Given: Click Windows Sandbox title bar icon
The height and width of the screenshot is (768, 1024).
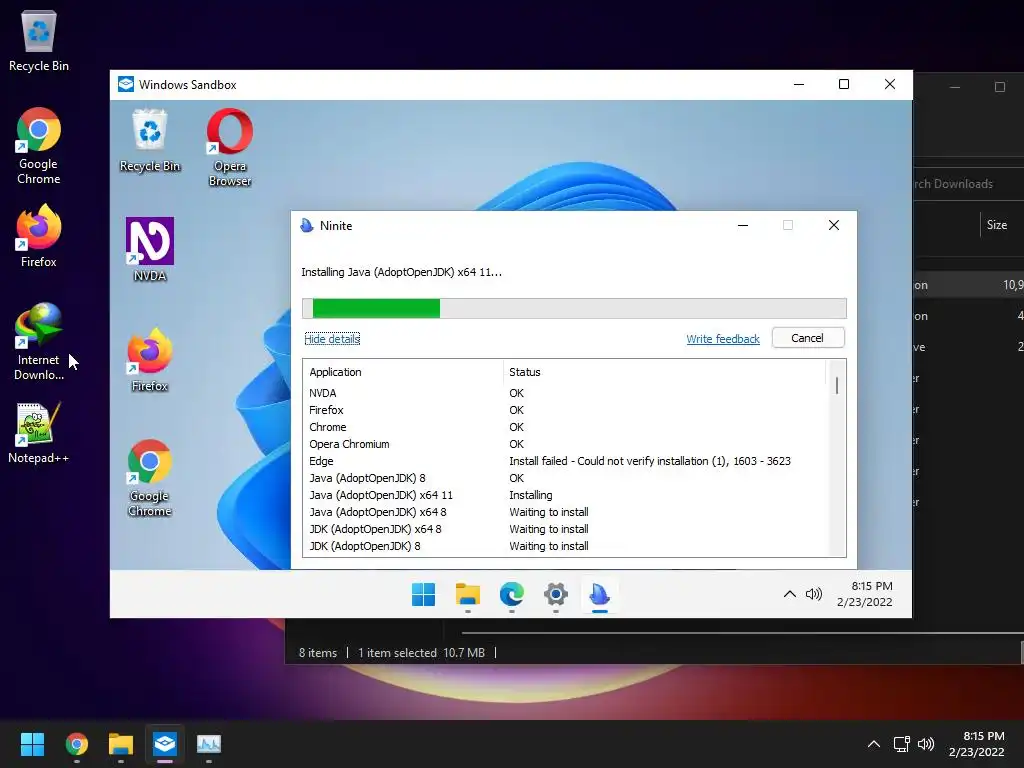Looking at the screenshot, I should coord(126,84).
